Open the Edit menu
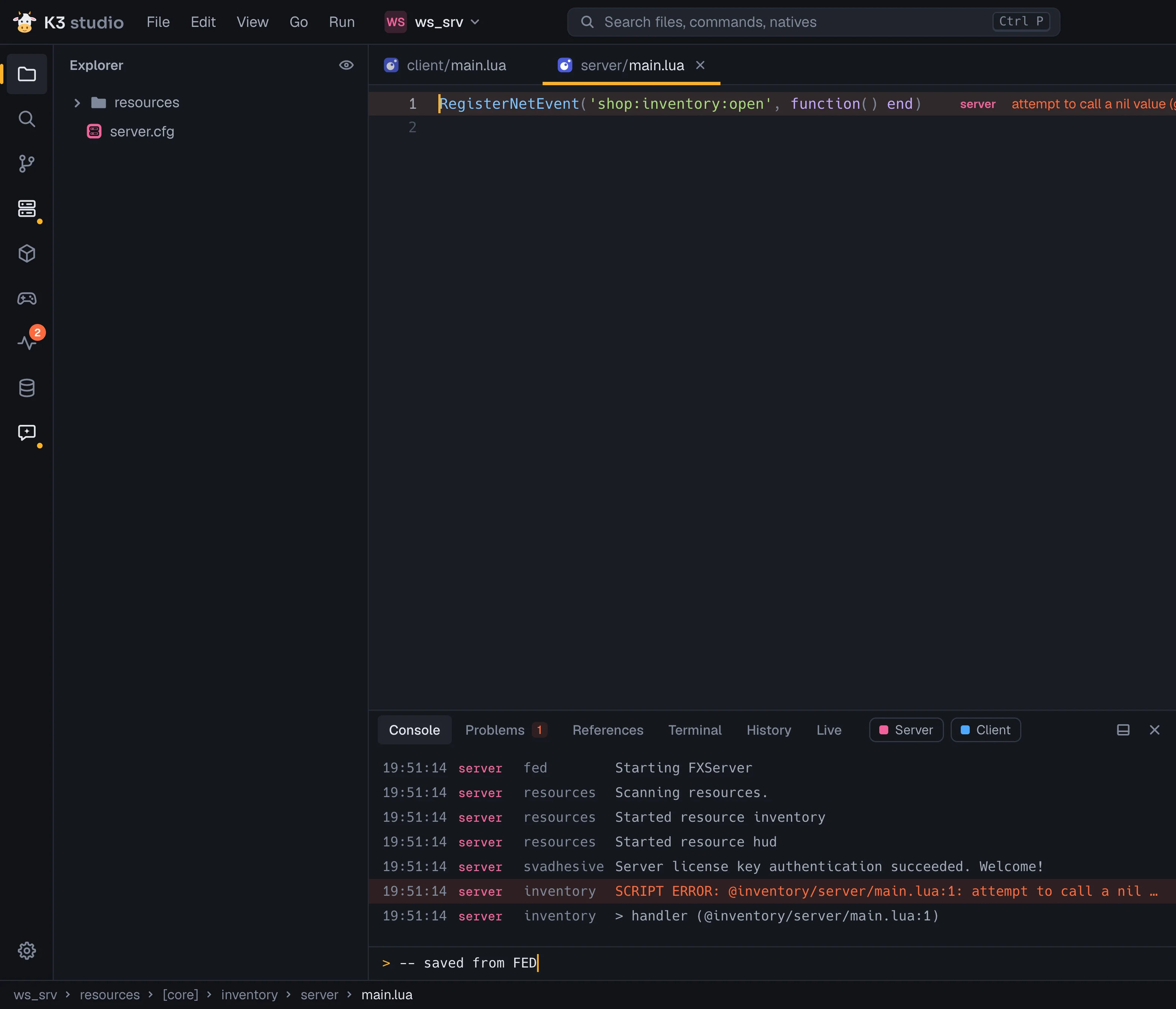This screenshot has height=1009, width=1176. (203, 22)
